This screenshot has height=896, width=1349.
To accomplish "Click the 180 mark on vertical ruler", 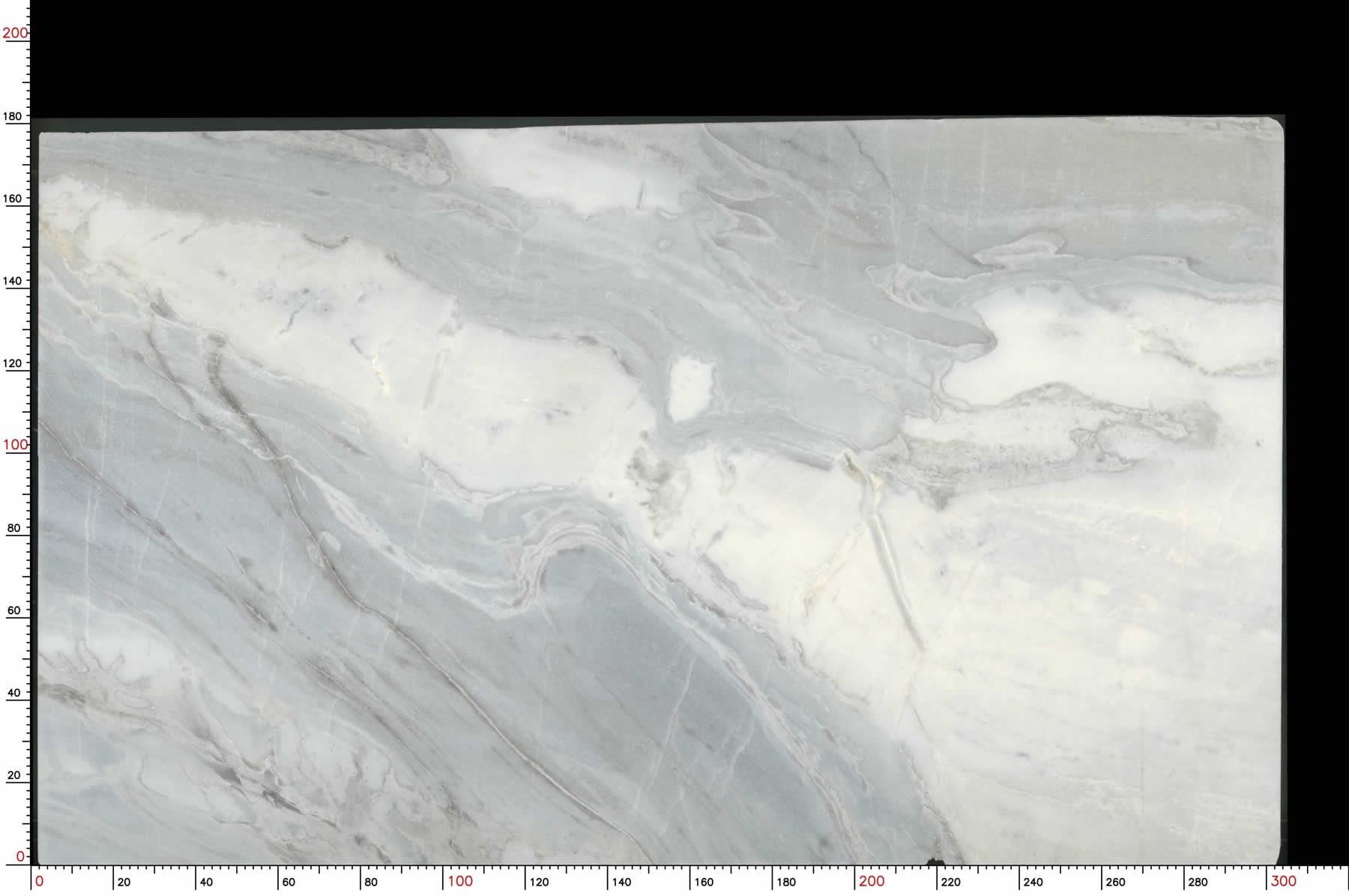I will pos(13,117).
